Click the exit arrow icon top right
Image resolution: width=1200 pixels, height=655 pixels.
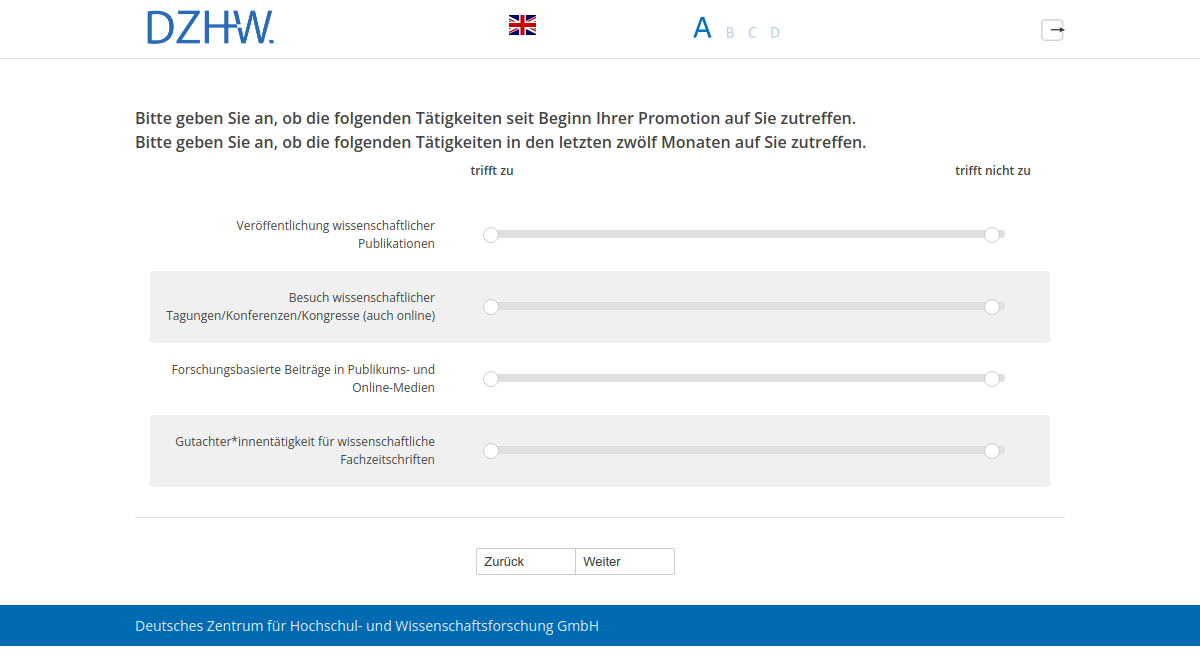click(1053, 30)
